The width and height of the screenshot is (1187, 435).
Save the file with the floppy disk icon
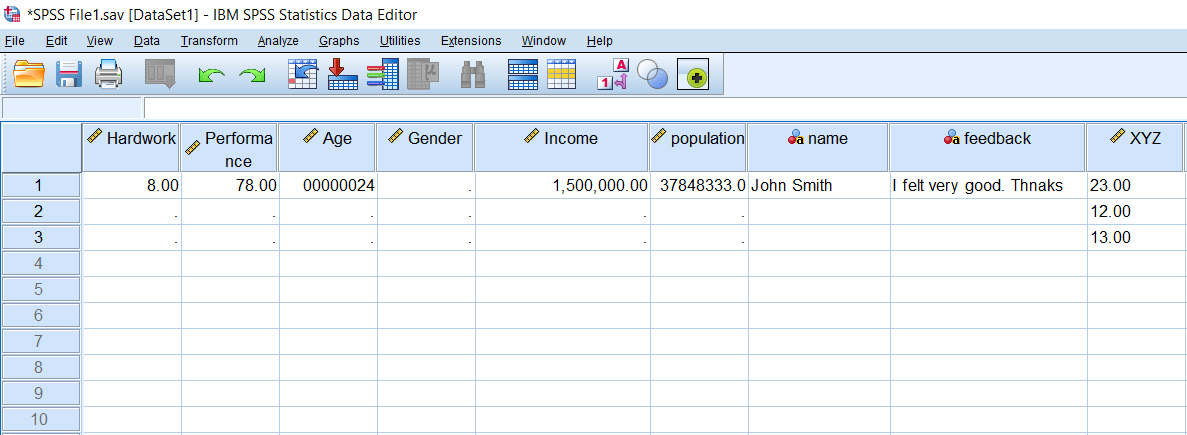pos(70,74)
